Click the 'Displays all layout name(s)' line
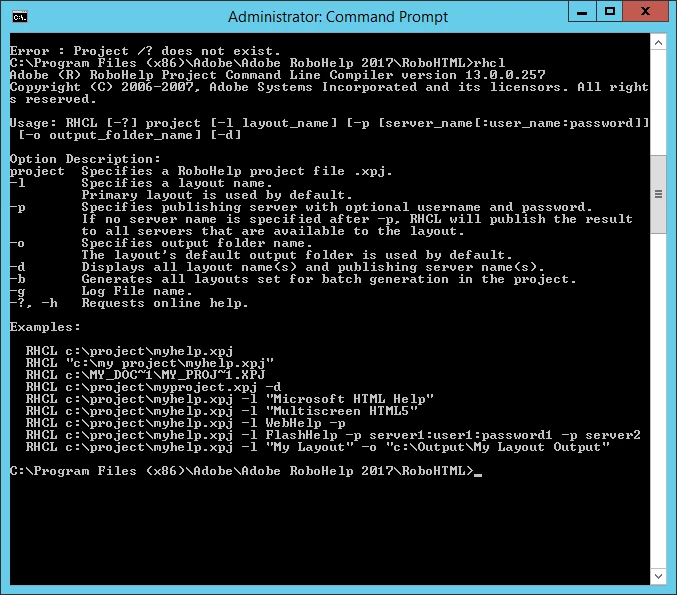This screenshot has height=595, width=677. pyautogui.click(x=313, y=267)
